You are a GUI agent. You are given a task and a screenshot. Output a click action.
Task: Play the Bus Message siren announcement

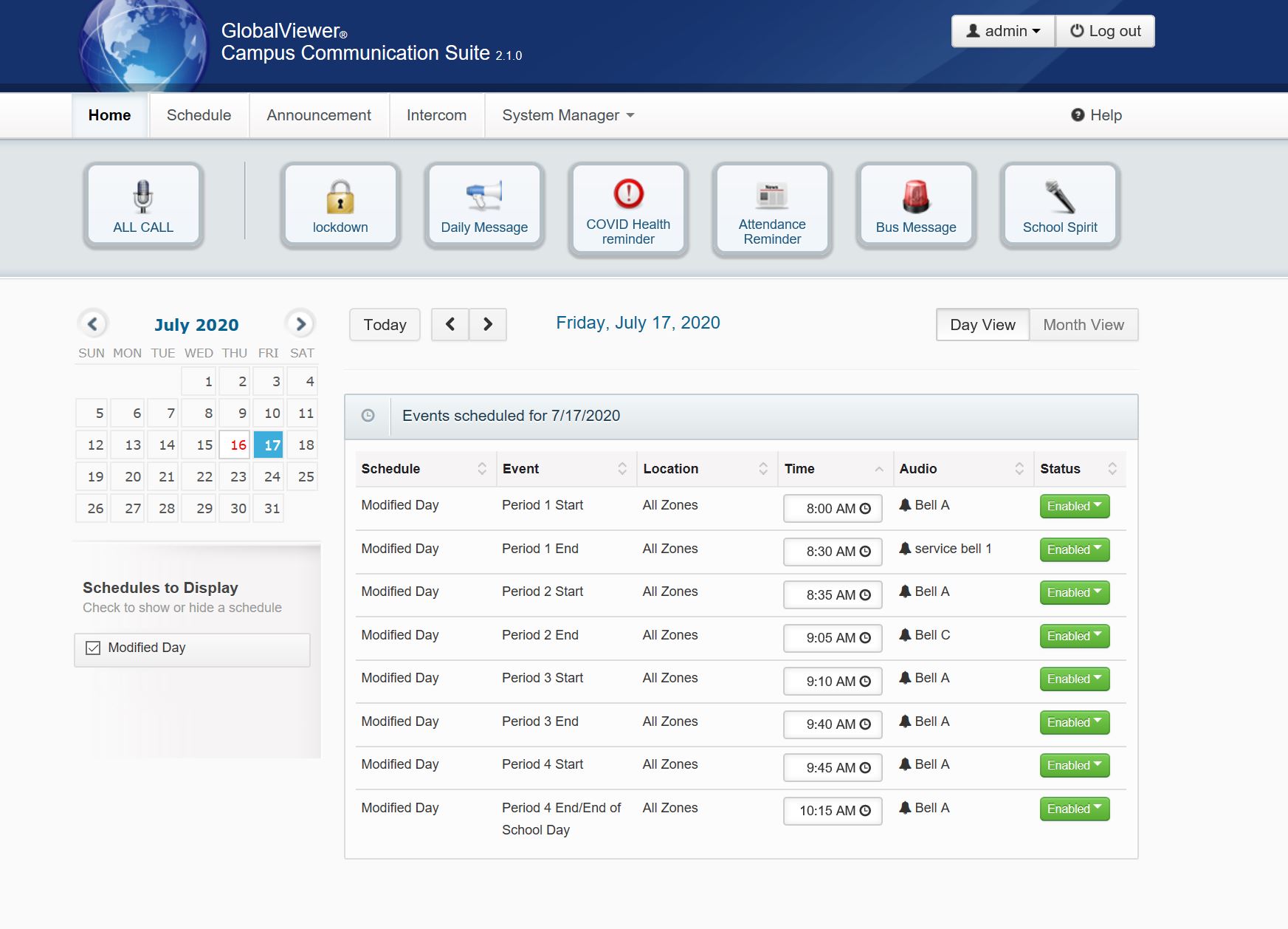tap(916, 205)
